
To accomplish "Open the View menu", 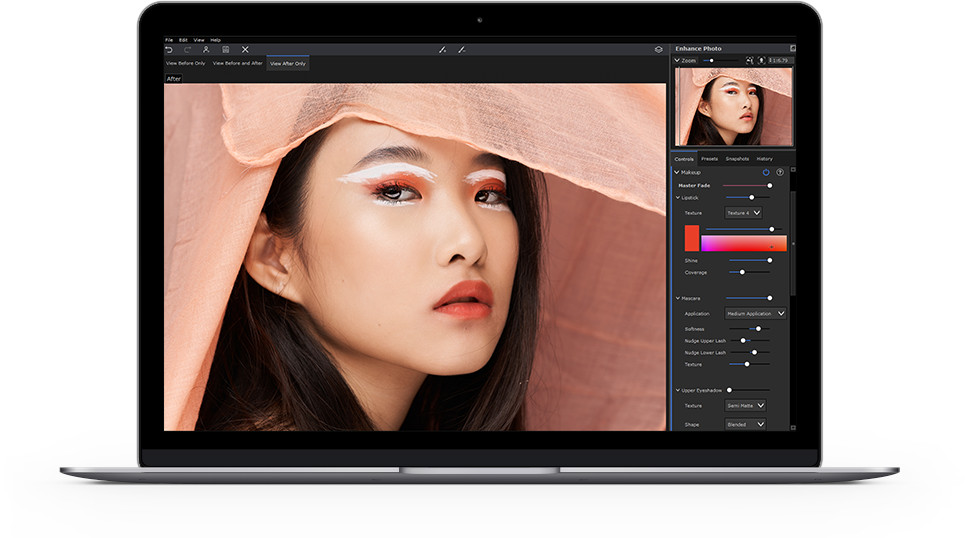I will pyautogui.click(x=199, y=40).
